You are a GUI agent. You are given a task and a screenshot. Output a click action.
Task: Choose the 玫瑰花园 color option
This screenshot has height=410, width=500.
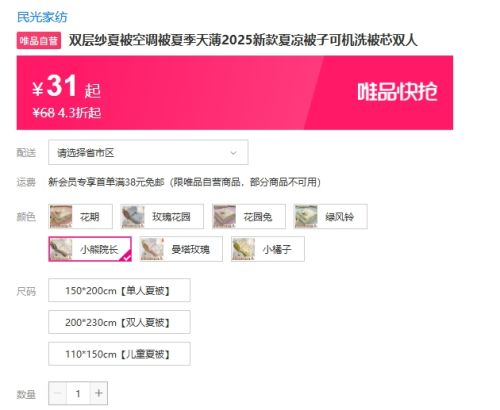(162, 217)
